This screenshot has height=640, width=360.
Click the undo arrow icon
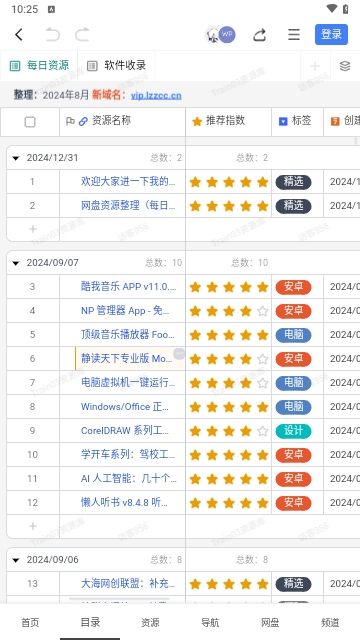point(52,35)
